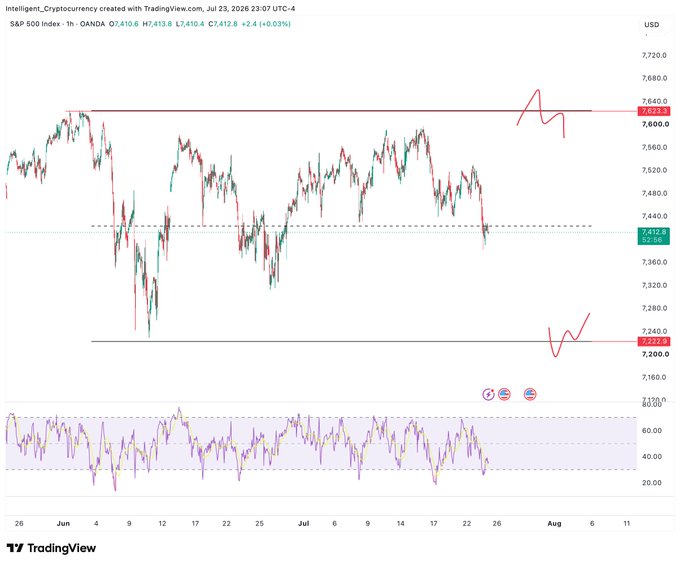Click the RSI 20.00 axis label
This screenshot has width=680, height=565.
pos(651,483)
